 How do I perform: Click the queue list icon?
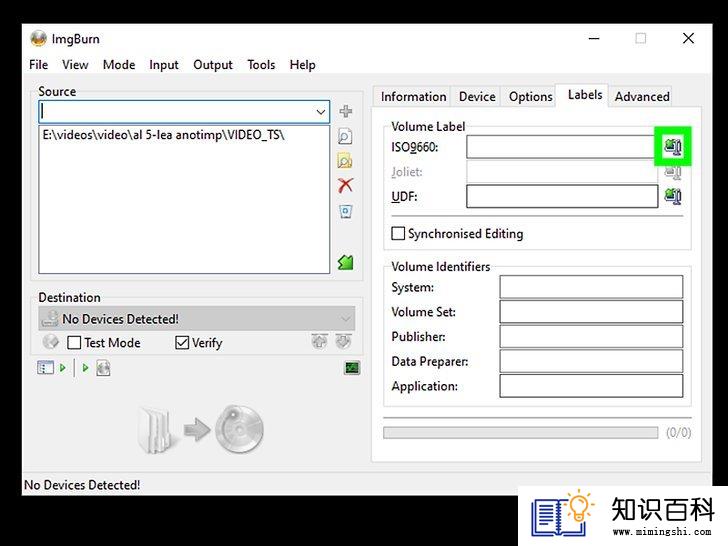(45, 368)
